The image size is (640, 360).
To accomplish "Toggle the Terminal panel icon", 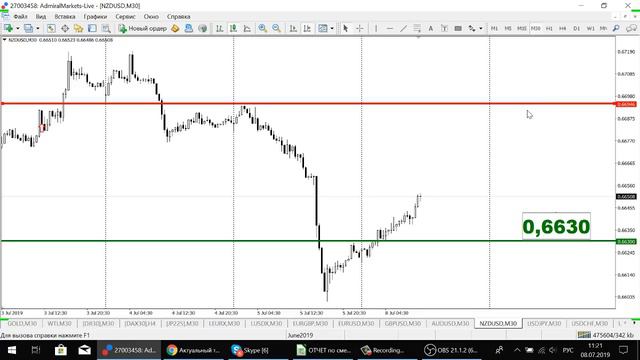I will 92,28.
